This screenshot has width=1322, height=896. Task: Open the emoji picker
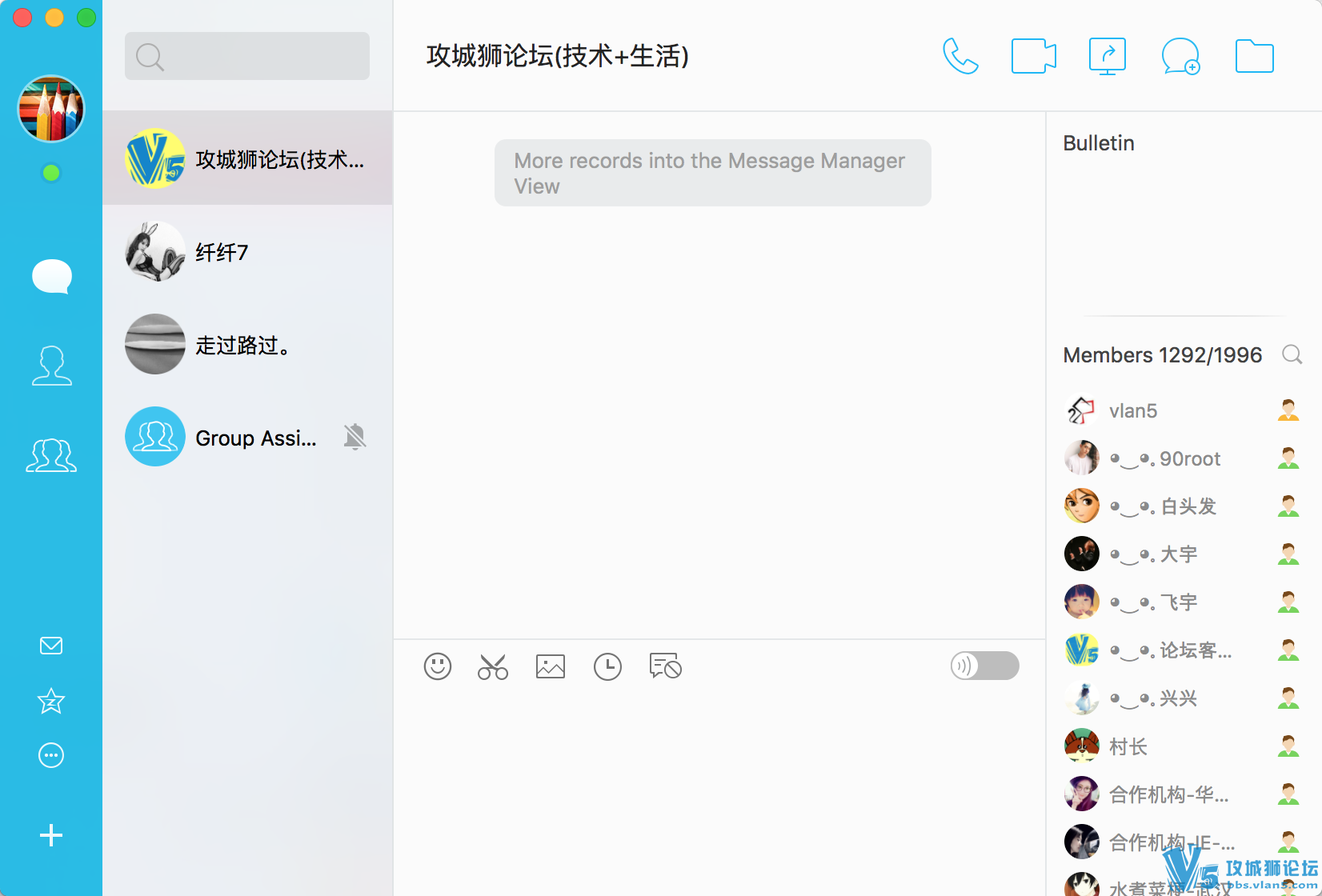click(438, 666)
